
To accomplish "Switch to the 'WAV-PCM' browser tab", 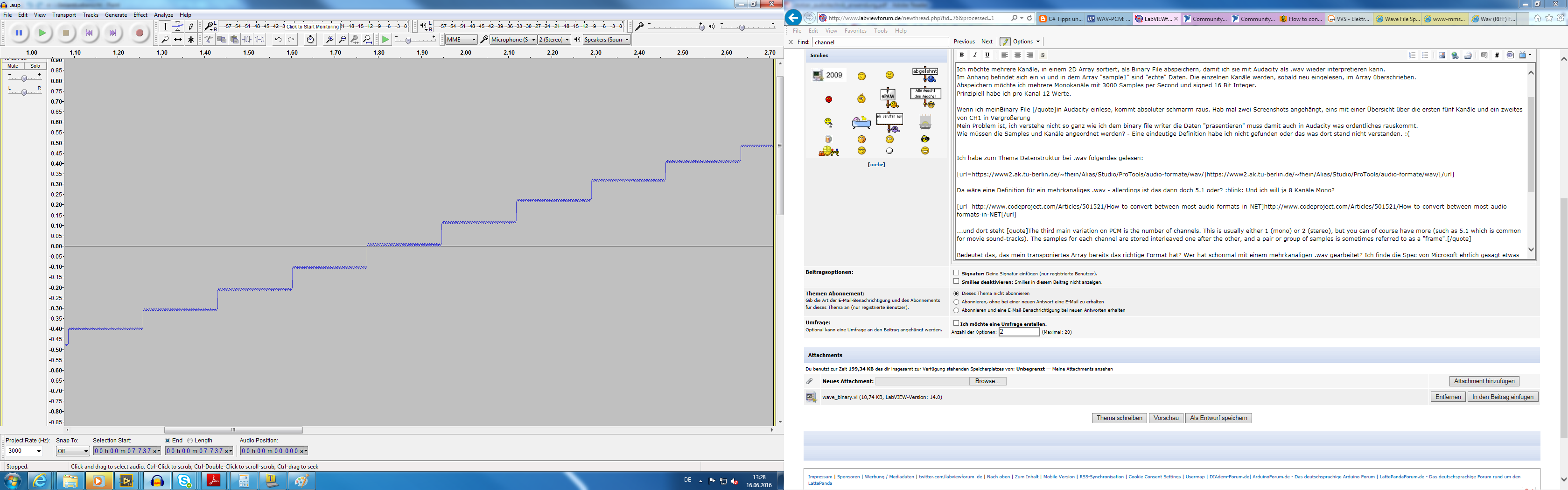I will tap(1108, 19).
